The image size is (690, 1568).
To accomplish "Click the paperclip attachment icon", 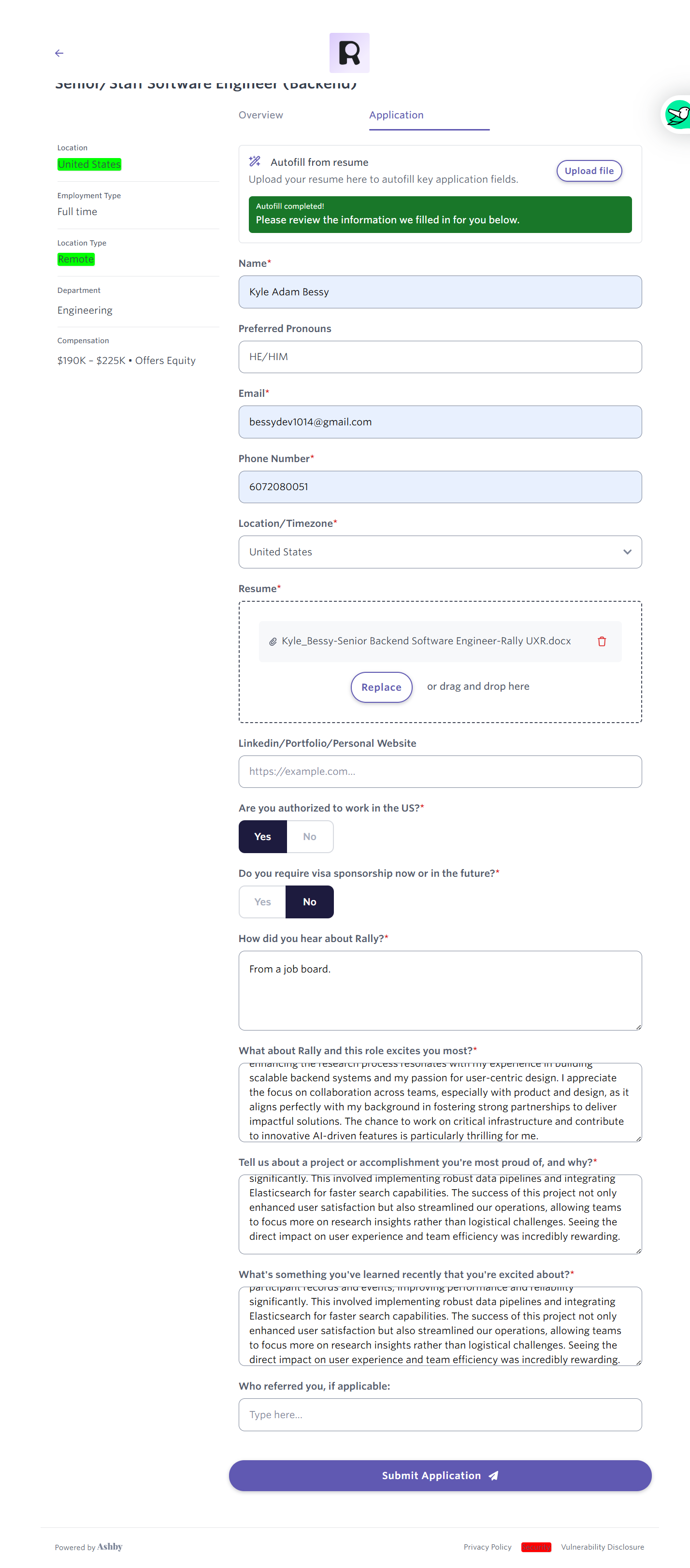I will coord(273,641).
